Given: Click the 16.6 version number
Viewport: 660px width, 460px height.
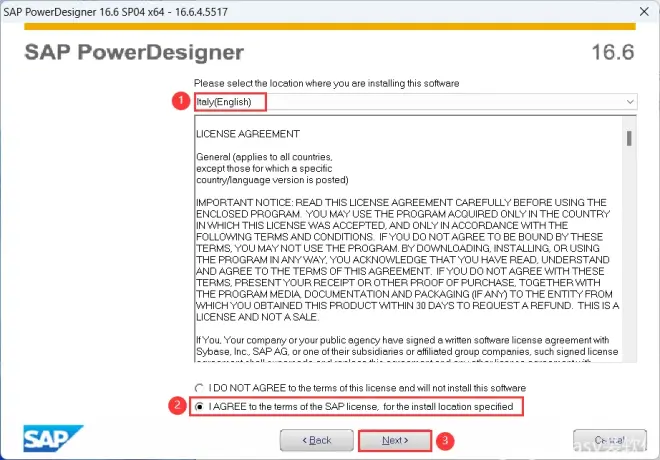Looking at the screenshot, I should [613, 53].
